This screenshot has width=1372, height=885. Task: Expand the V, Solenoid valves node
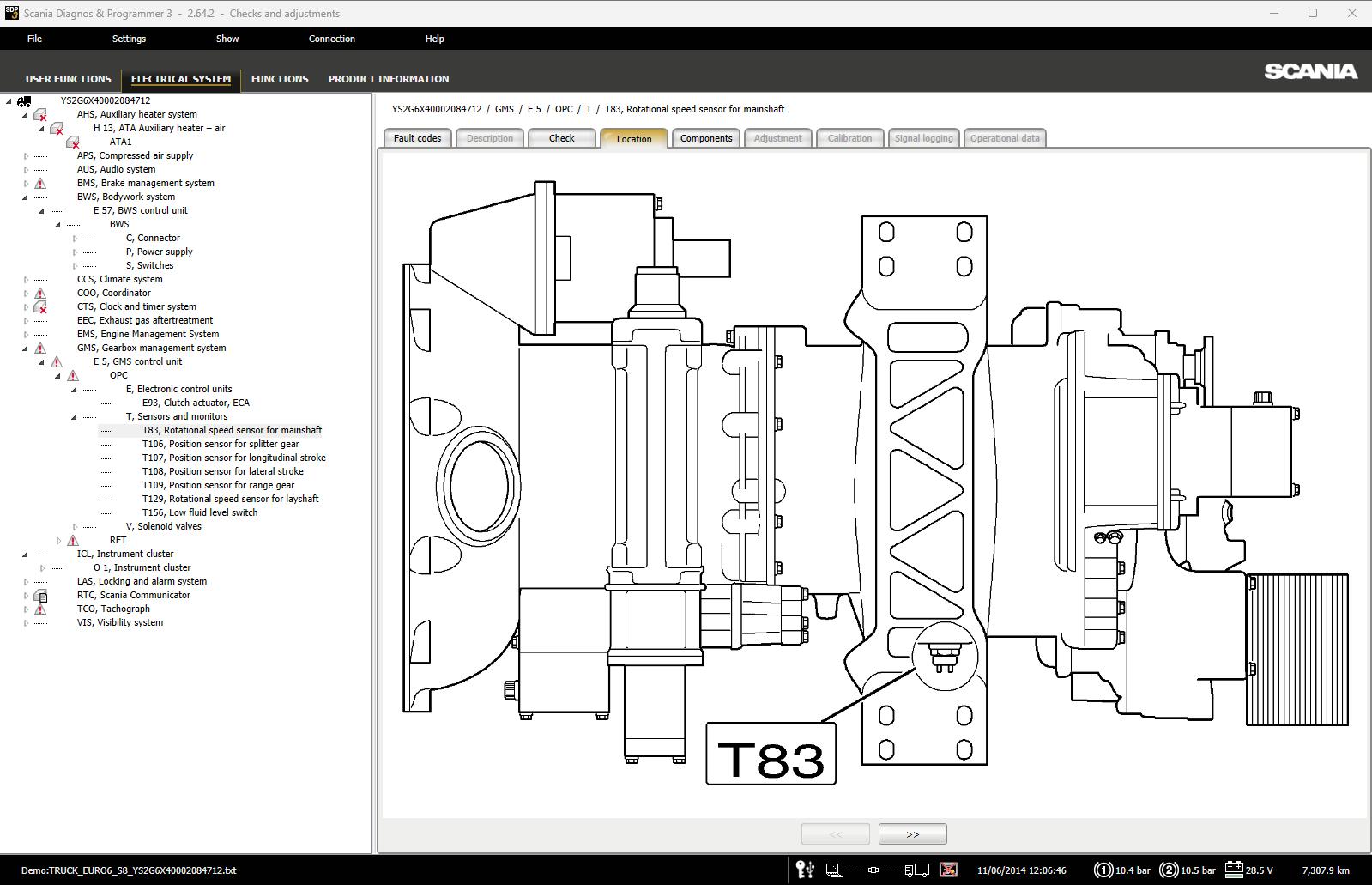(x=75, y=527)
